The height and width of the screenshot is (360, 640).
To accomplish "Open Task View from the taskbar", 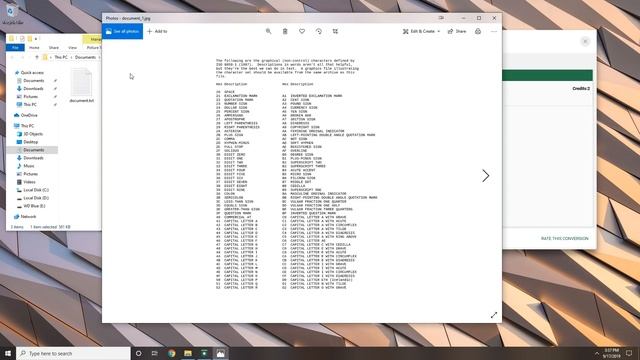I will coord(155,353).
